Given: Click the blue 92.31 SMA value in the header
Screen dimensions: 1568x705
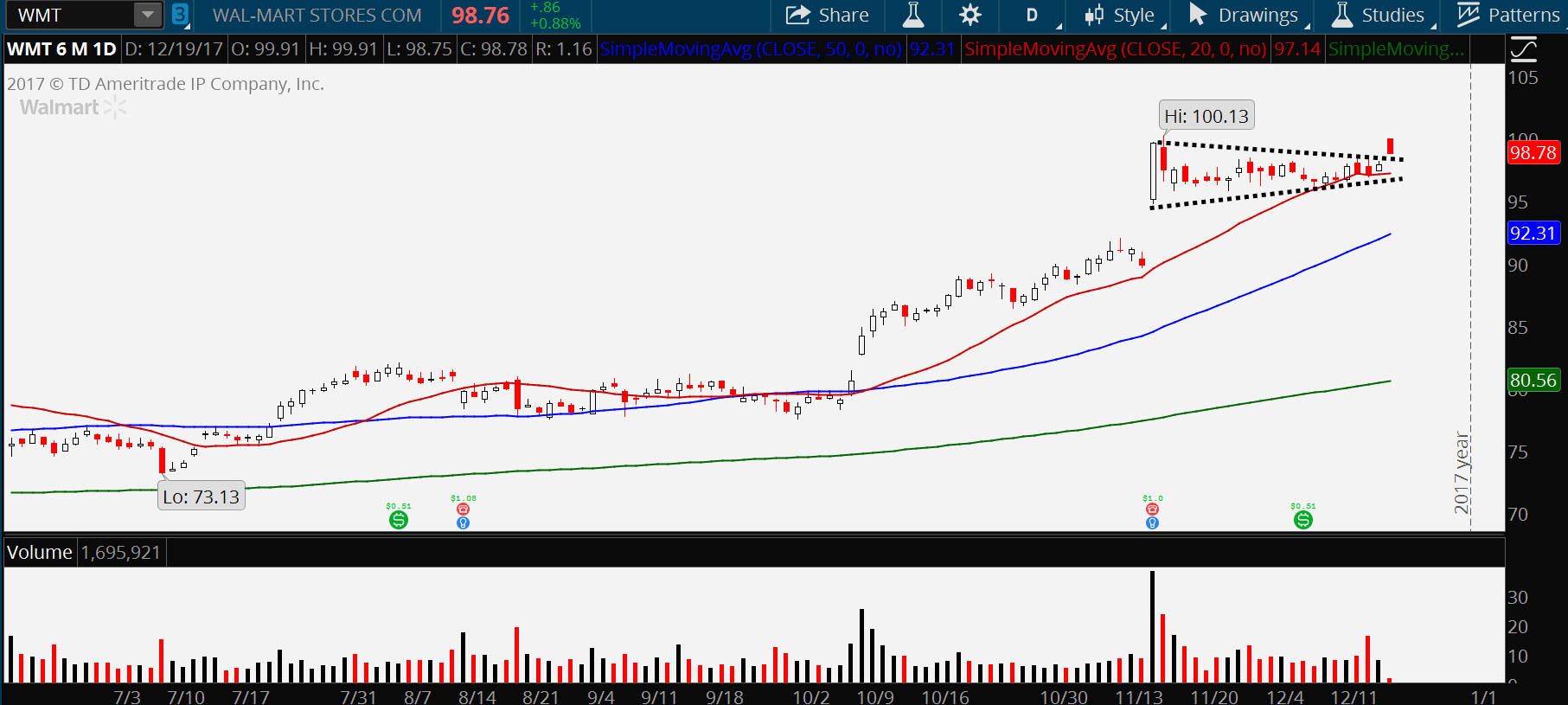Looking at the screenshot, I should pyautogui.click(x=932, y=49).
